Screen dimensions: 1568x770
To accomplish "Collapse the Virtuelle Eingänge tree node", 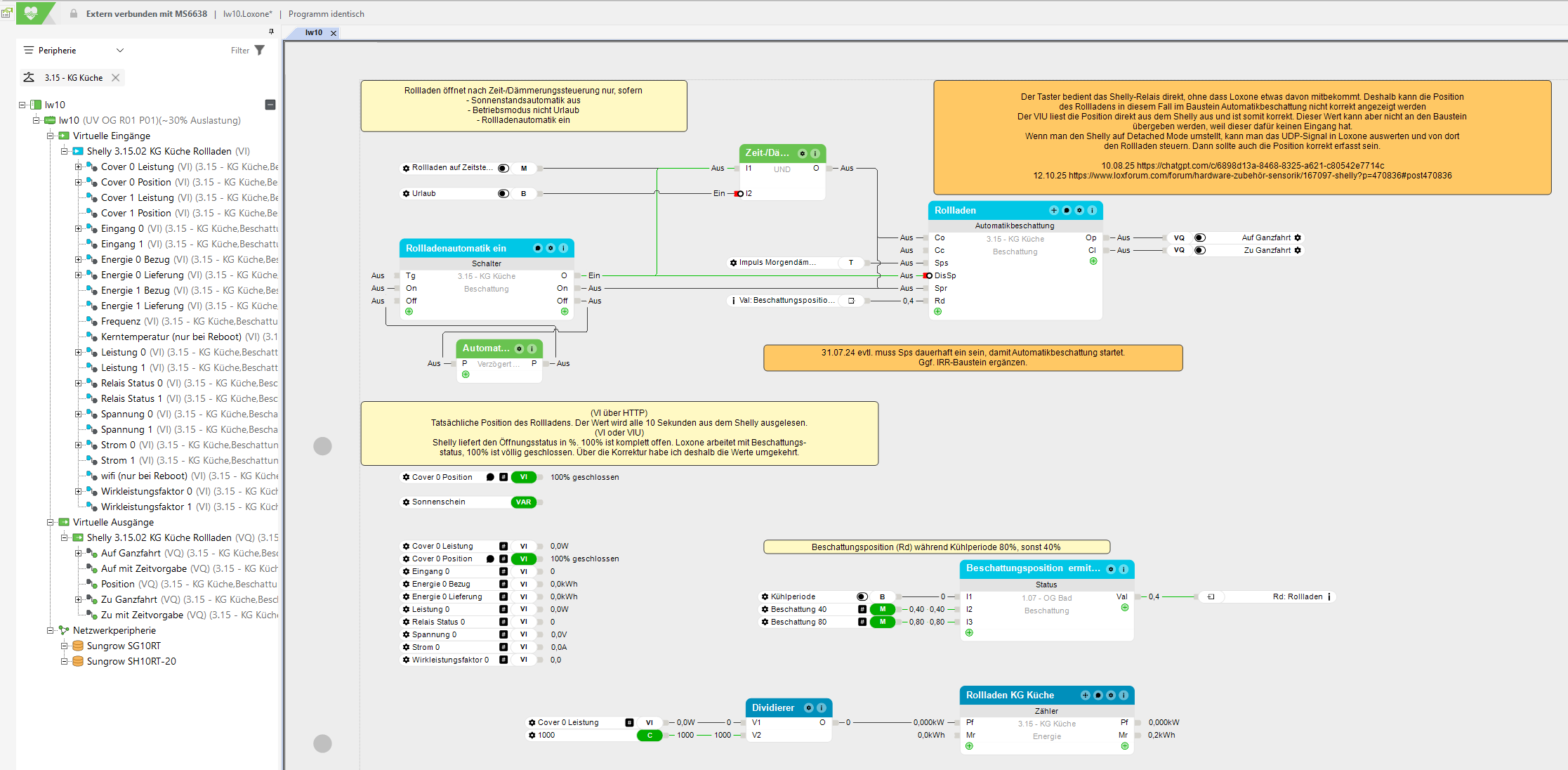I will click(51, 136).
